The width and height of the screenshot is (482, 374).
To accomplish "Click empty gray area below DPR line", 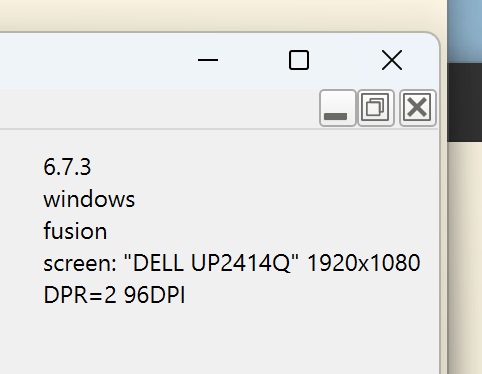I will point(217,340).
